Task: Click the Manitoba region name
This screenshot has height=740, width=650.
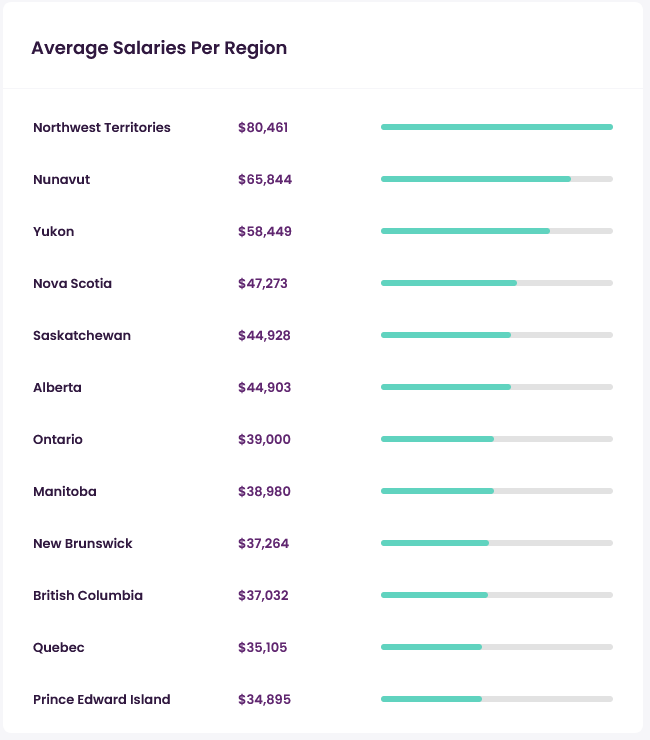Action: [x=64, y=491]
